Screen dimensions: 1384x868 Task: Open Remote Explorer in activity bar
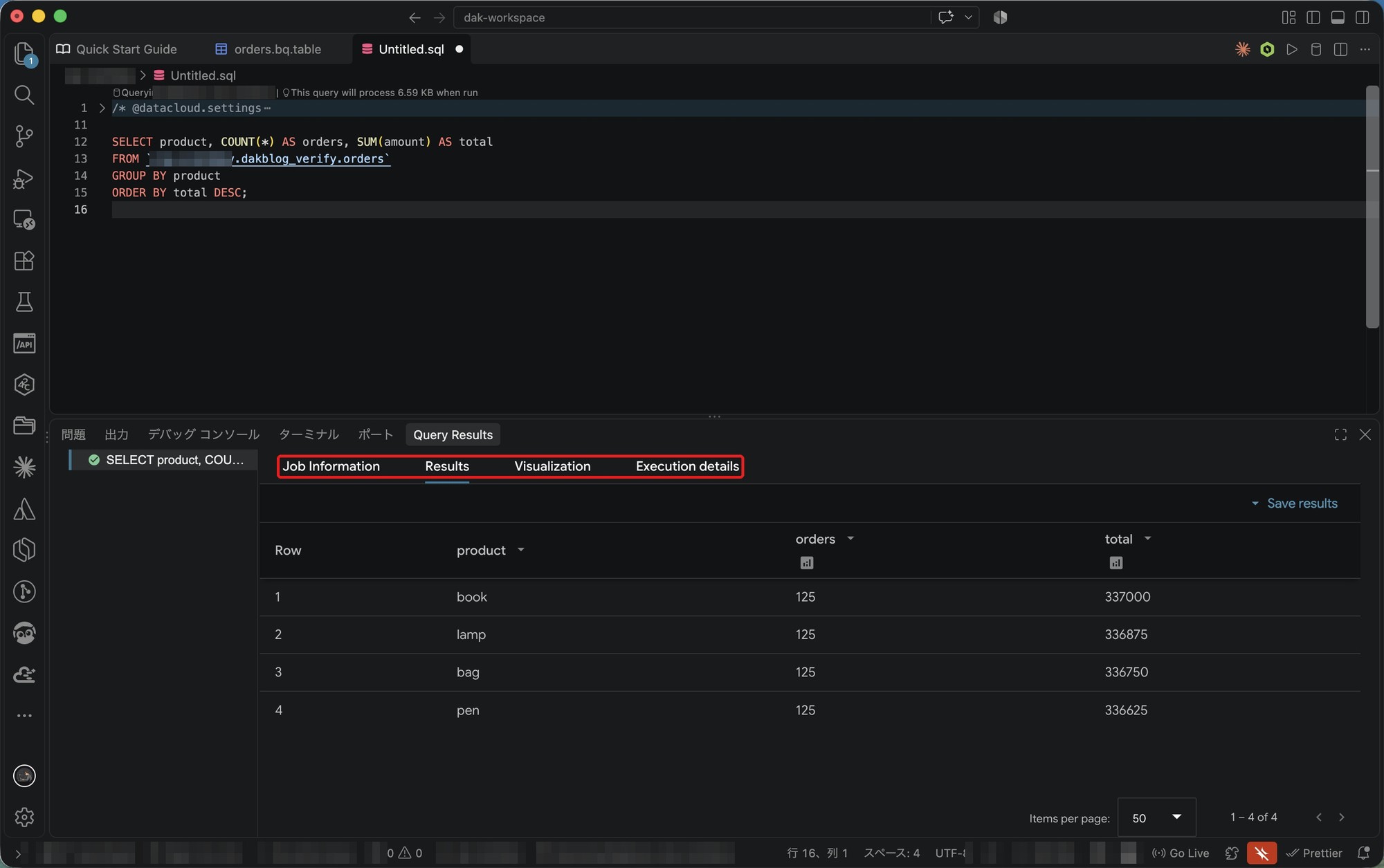point(24,220)
